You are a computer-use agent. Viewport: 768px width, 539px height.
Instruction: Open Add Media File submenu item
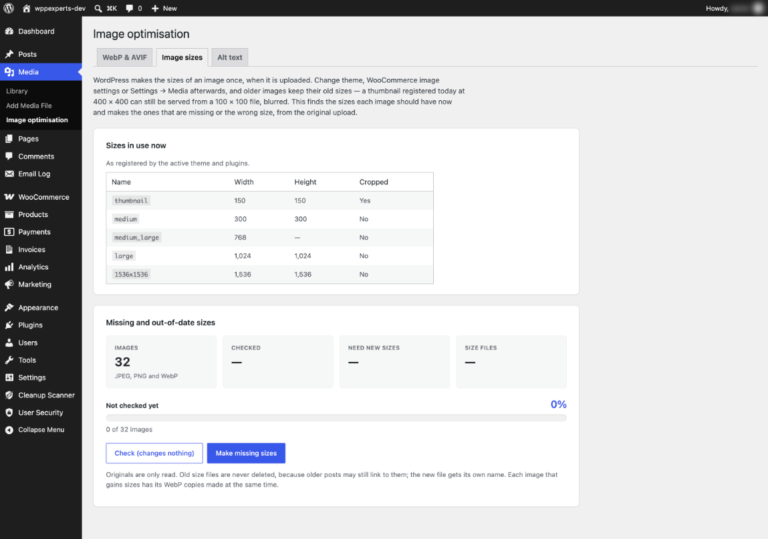[29, 105]
